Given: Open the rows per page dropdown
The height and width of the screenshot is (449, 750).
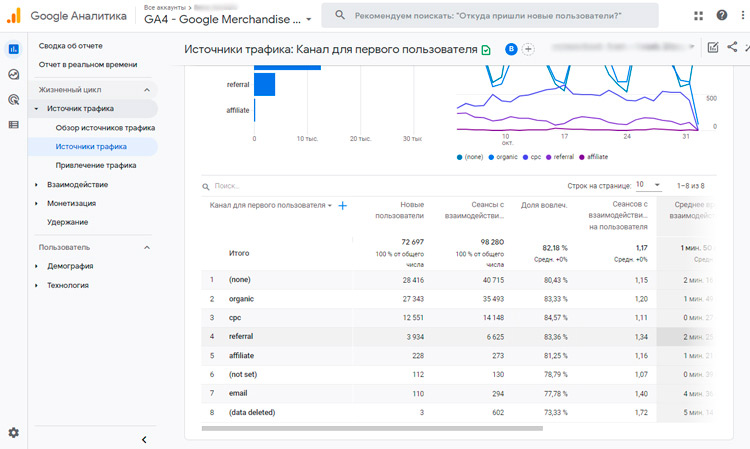Looking at the screenshot, I should (649, 185).
